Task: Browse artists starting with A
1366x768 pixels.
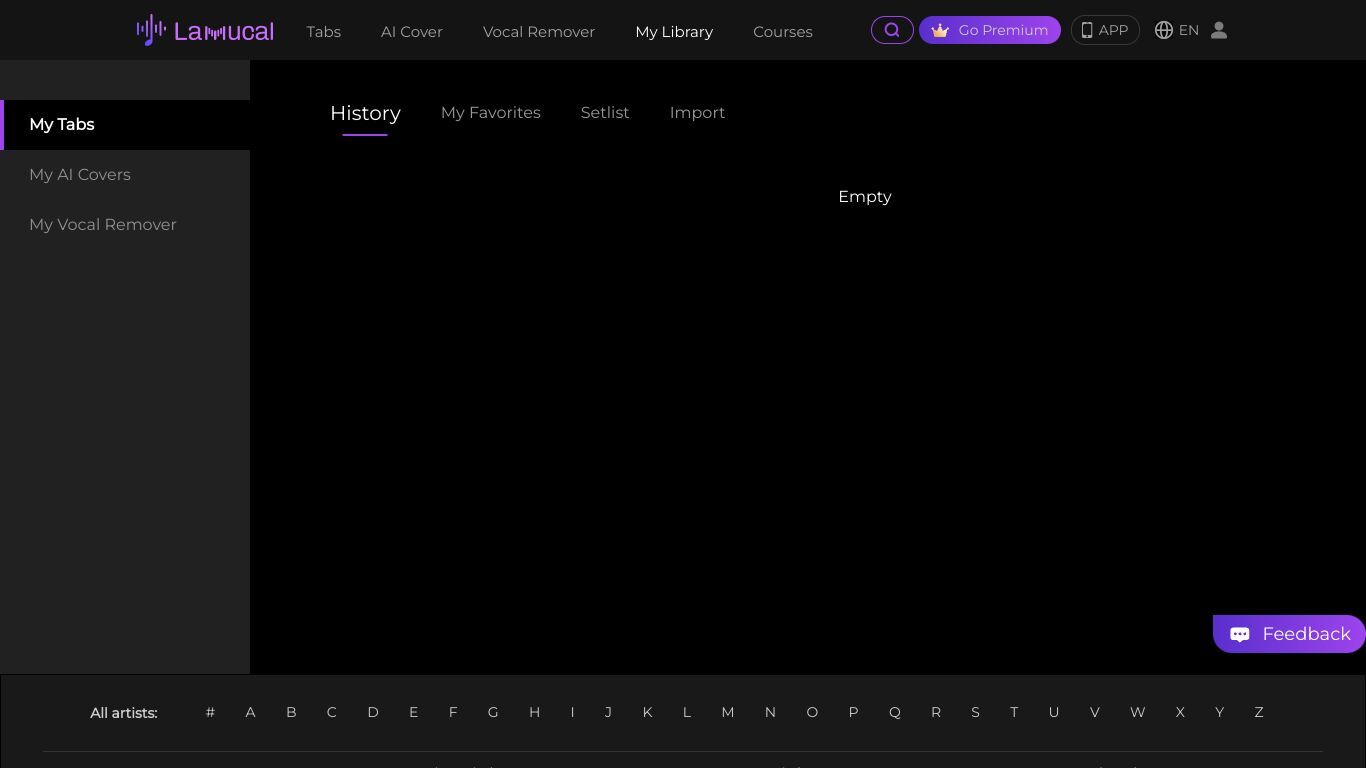Action: click(250, 712)
